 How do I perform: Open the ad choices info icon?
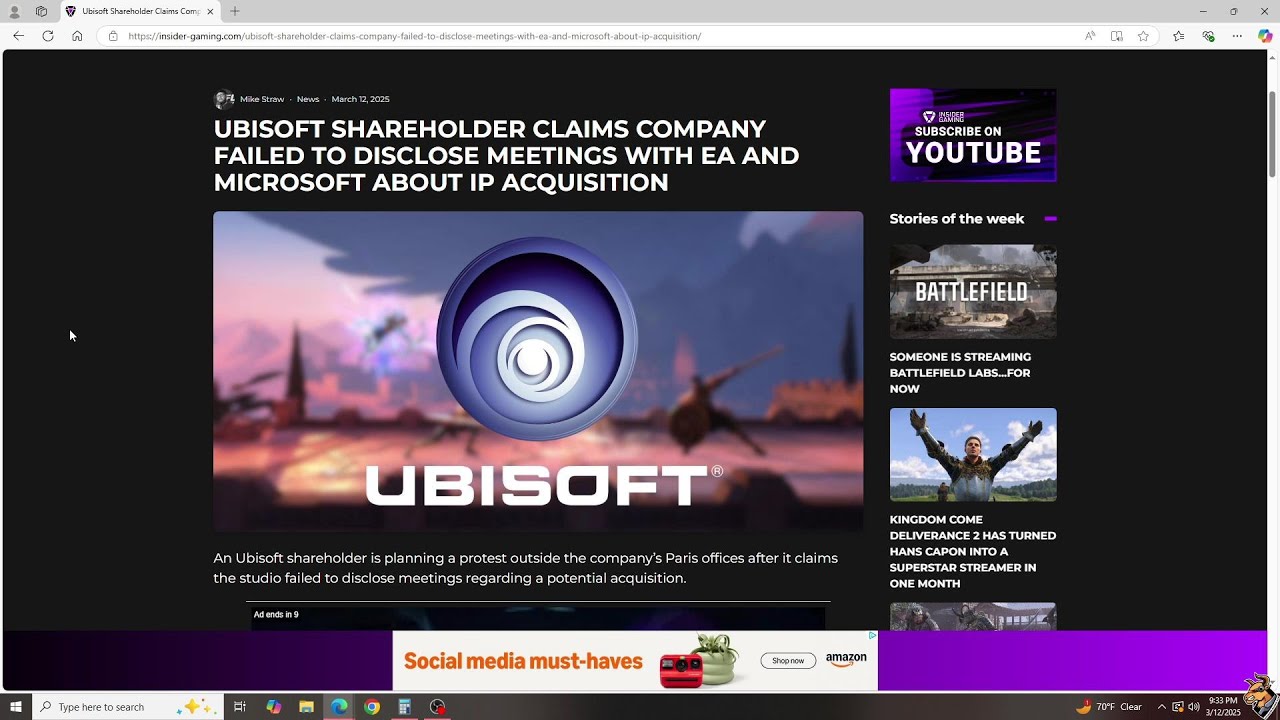pos(872,635)
